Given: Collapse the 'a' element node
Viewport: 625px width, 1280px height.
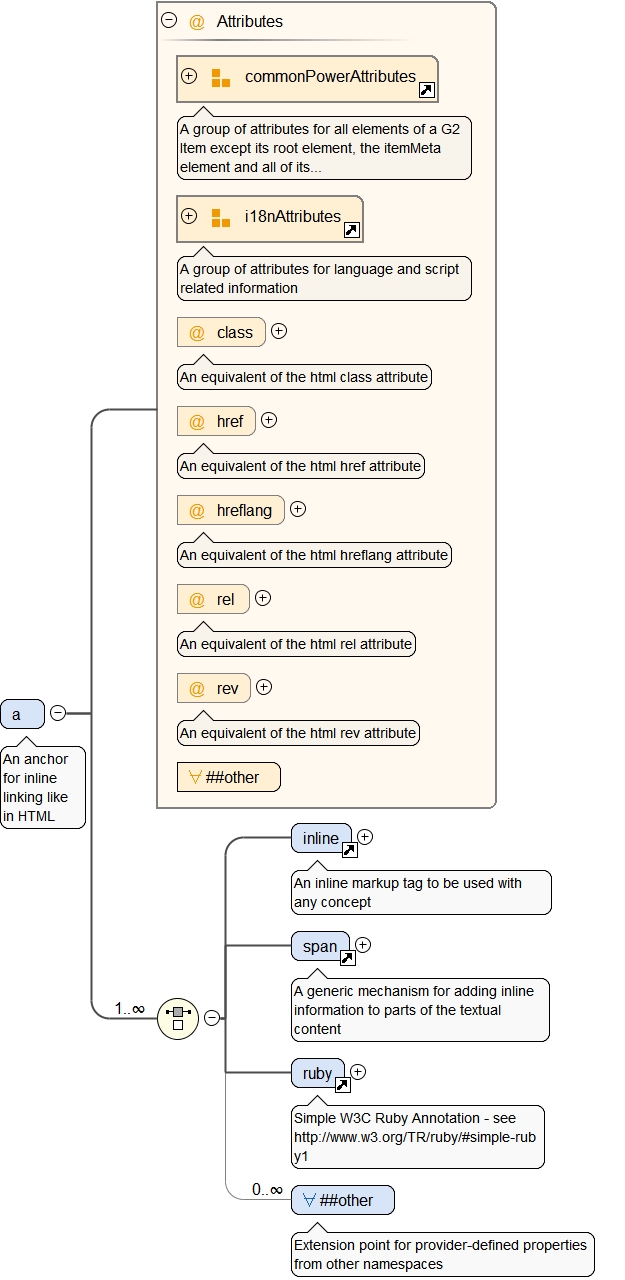Looking at the screenshot, I should (x=58, y=713).
